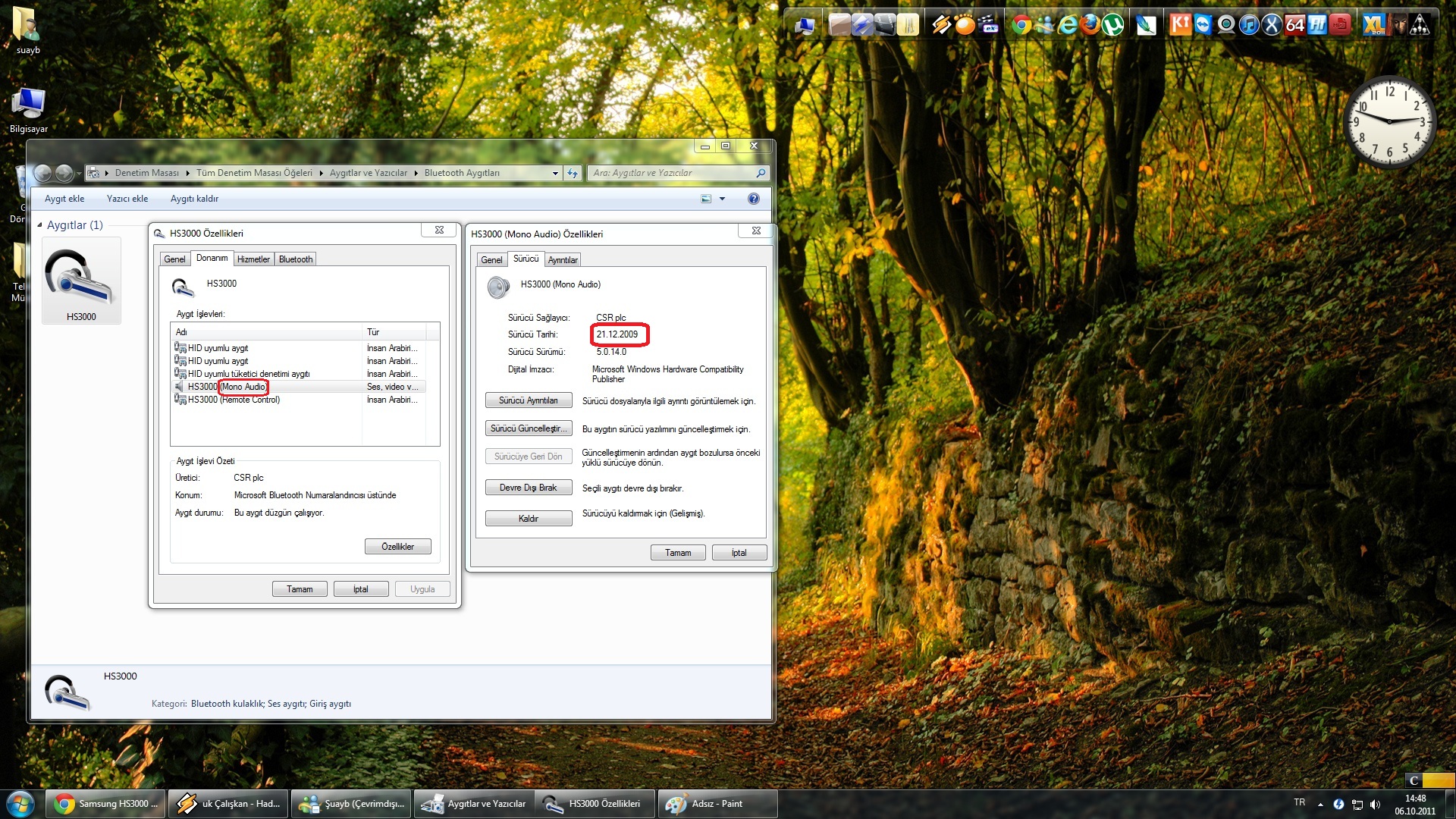Select the HS3000 (Mono Audio) row
The width and height of the screenshot is (1456, 819).
299,387
